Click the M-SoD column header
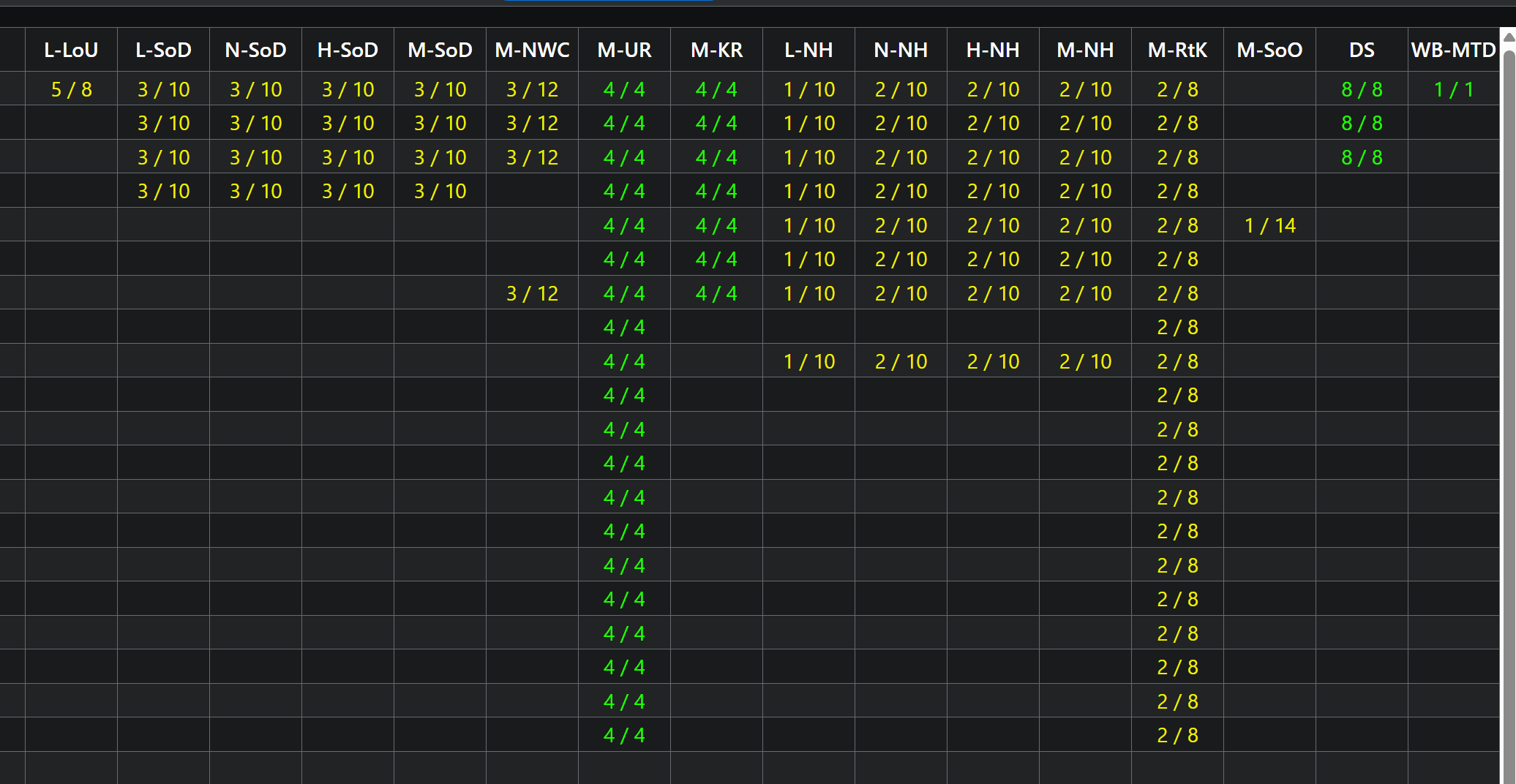 coord(440,50)
